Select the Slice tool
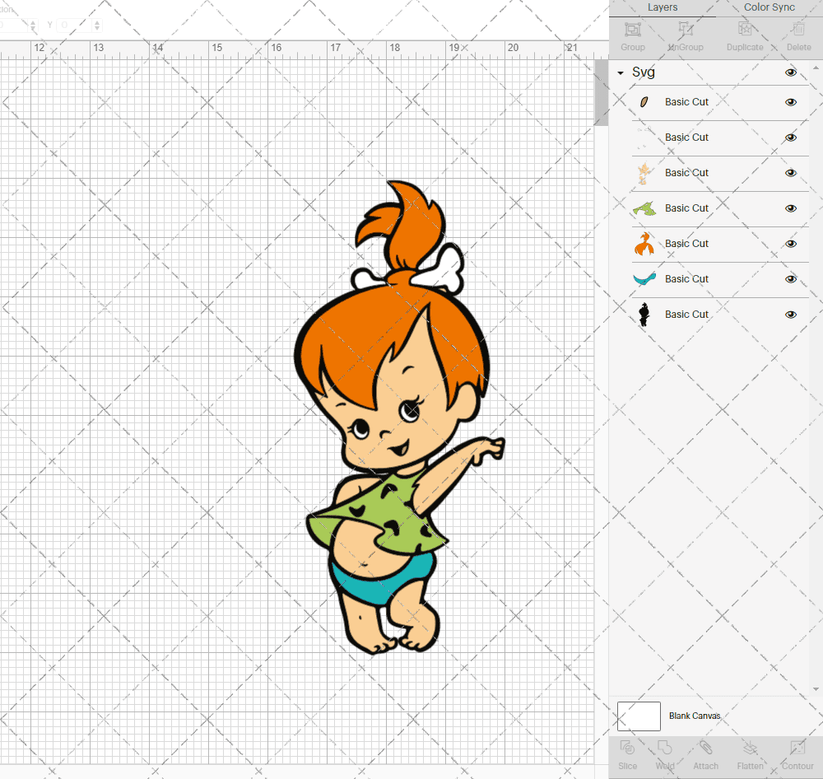The width and height of the screenshot is (823, 779). 627,757
